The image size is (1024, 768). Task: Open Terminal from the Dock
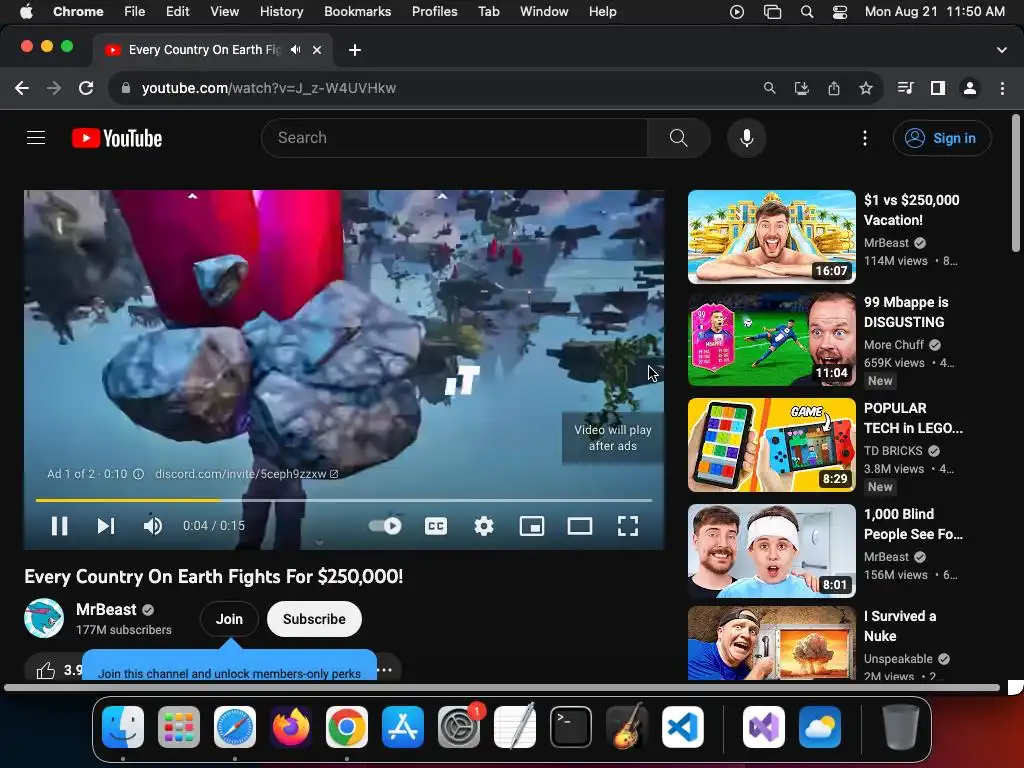pyautogui.click(x=571, y=727)
